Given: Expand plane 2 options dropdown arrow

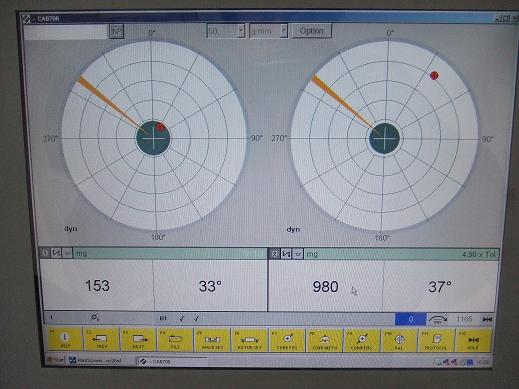Looking at the screenshot, I should (x=298, y=254).
